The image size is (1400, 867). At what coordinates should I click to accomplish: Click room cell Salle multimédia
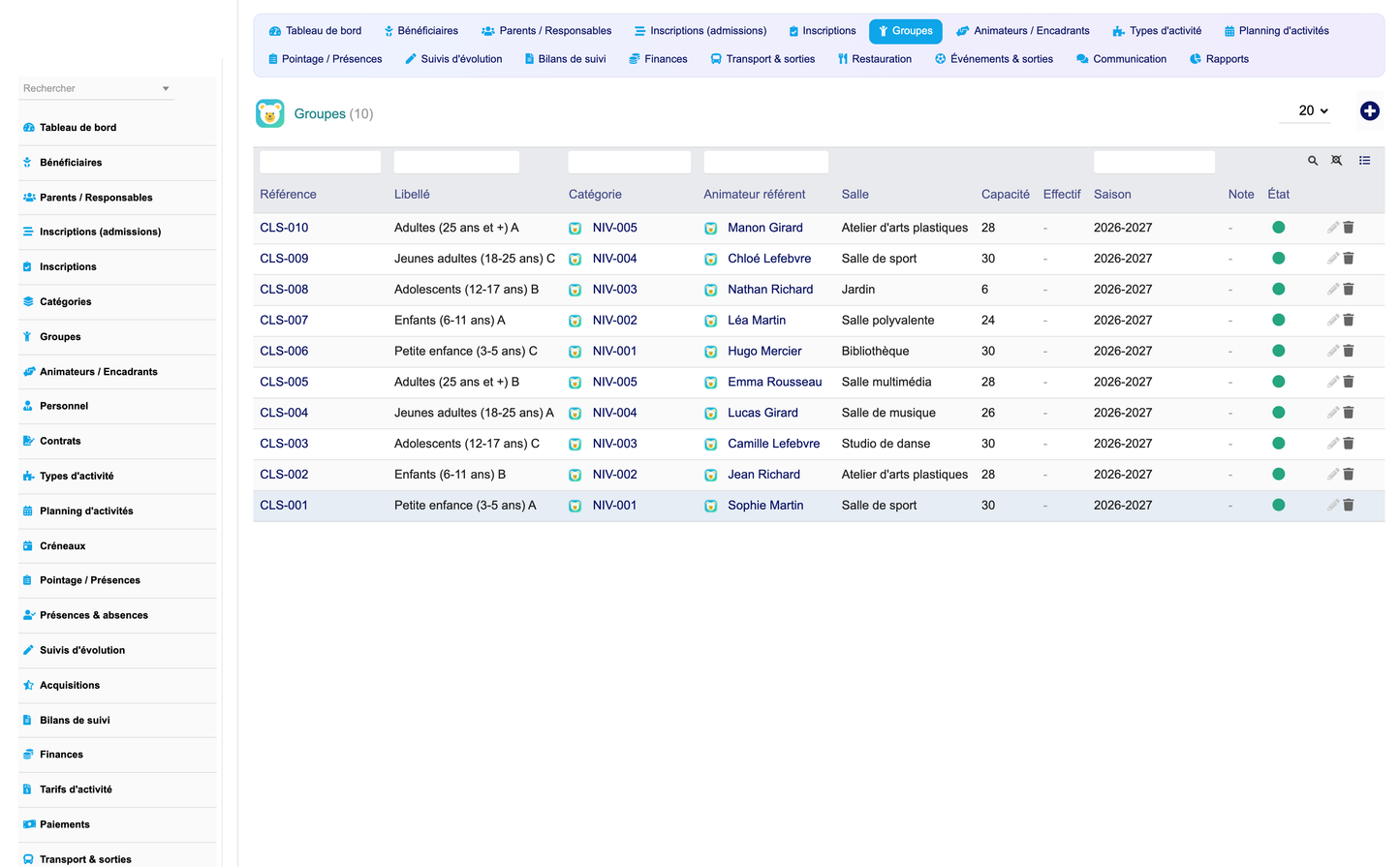point(887,382)
